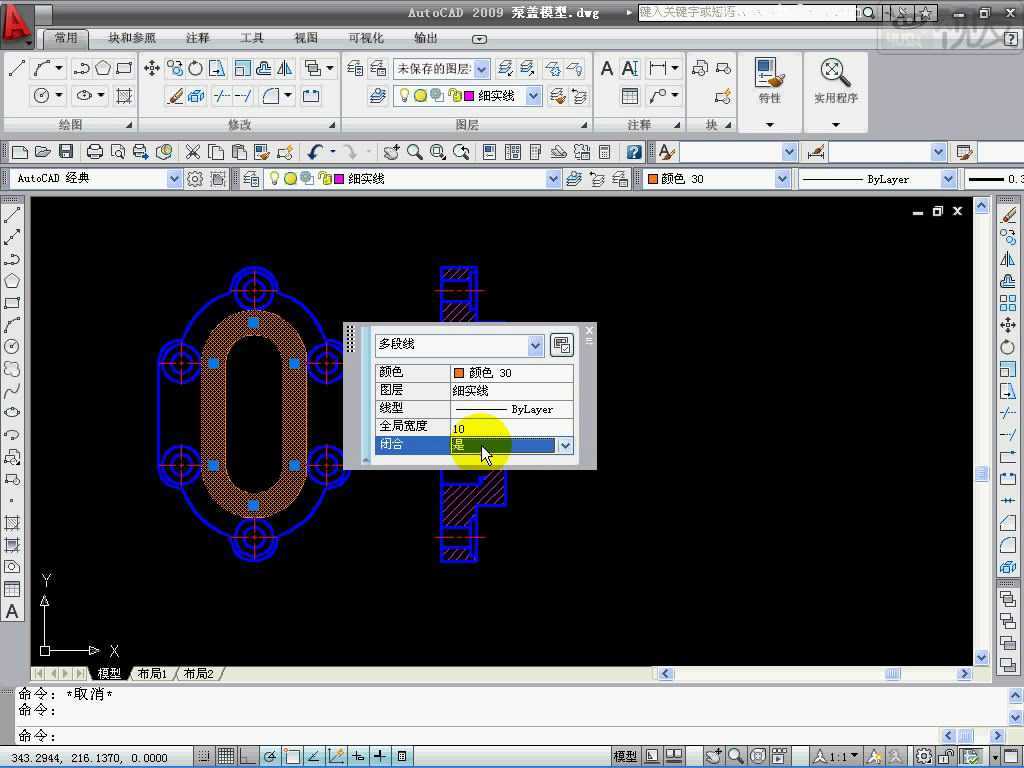Select the Gradient tool in left toolbar
1024x768 pixels.
point(12,545)
